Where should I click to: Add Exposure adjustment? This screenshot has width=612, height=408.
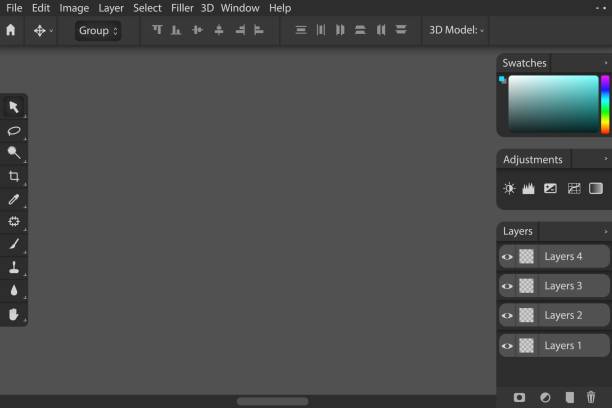click(x=550, y=189)
